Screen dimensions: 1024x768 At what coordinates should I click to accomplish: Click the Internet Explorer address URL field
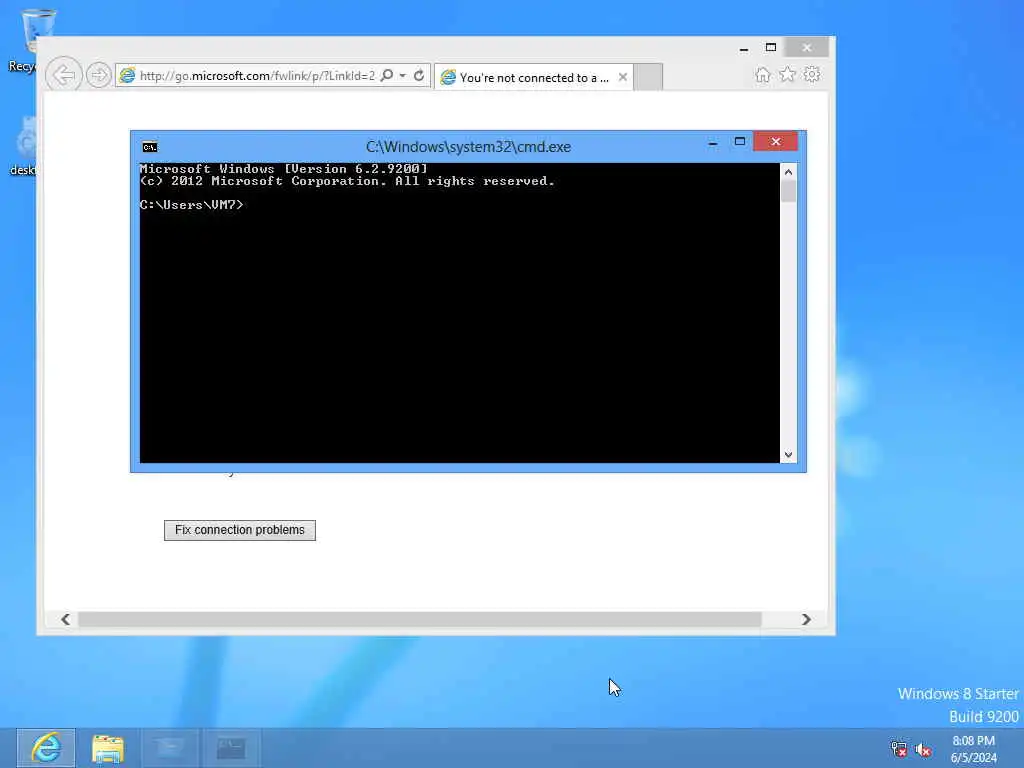pyautogui.click(x=257, y=76)
